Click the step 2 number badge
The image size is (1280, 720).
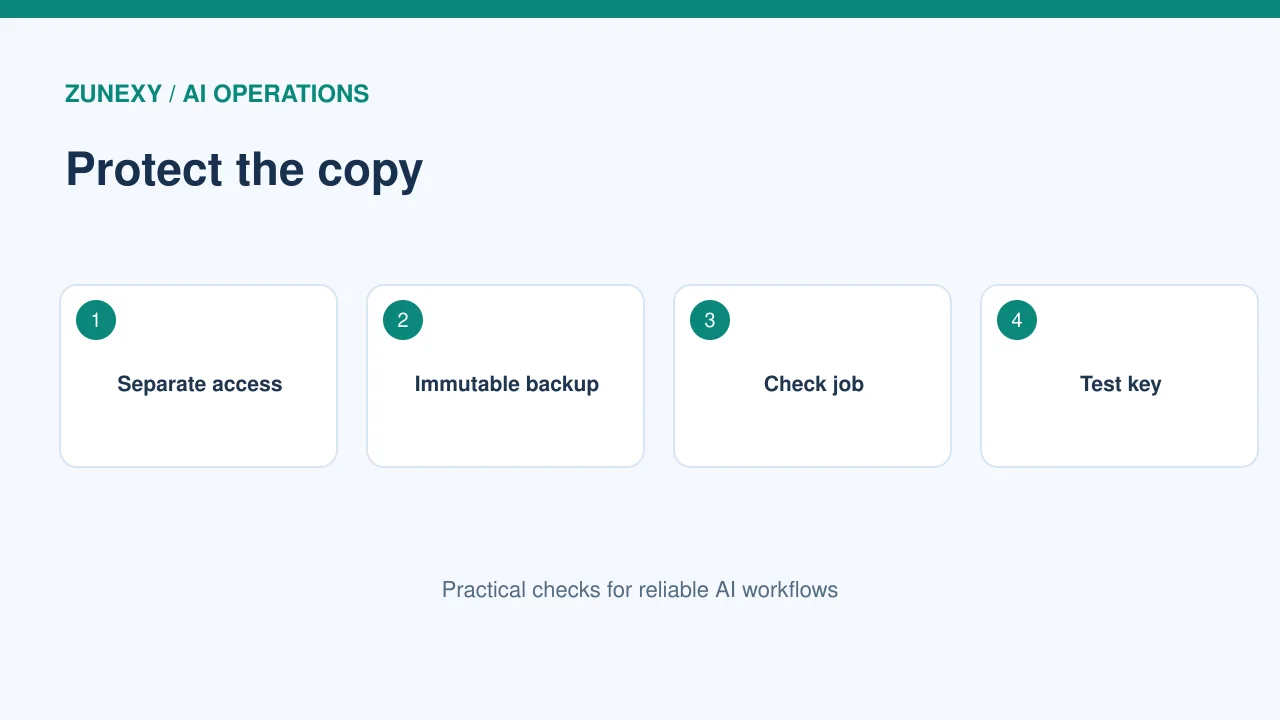[x=403, y=320]
